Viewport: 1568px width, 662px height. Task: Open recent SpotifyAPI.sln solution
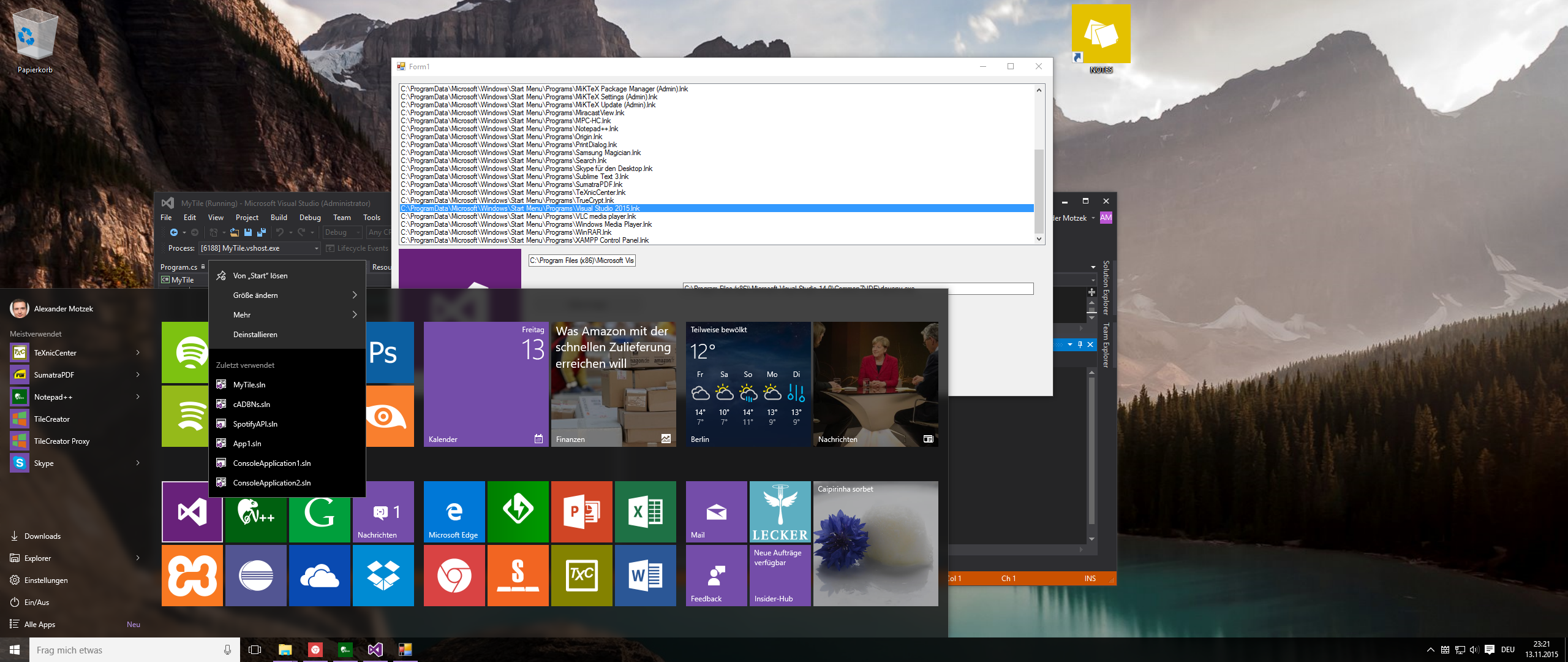tap(287, 424)
